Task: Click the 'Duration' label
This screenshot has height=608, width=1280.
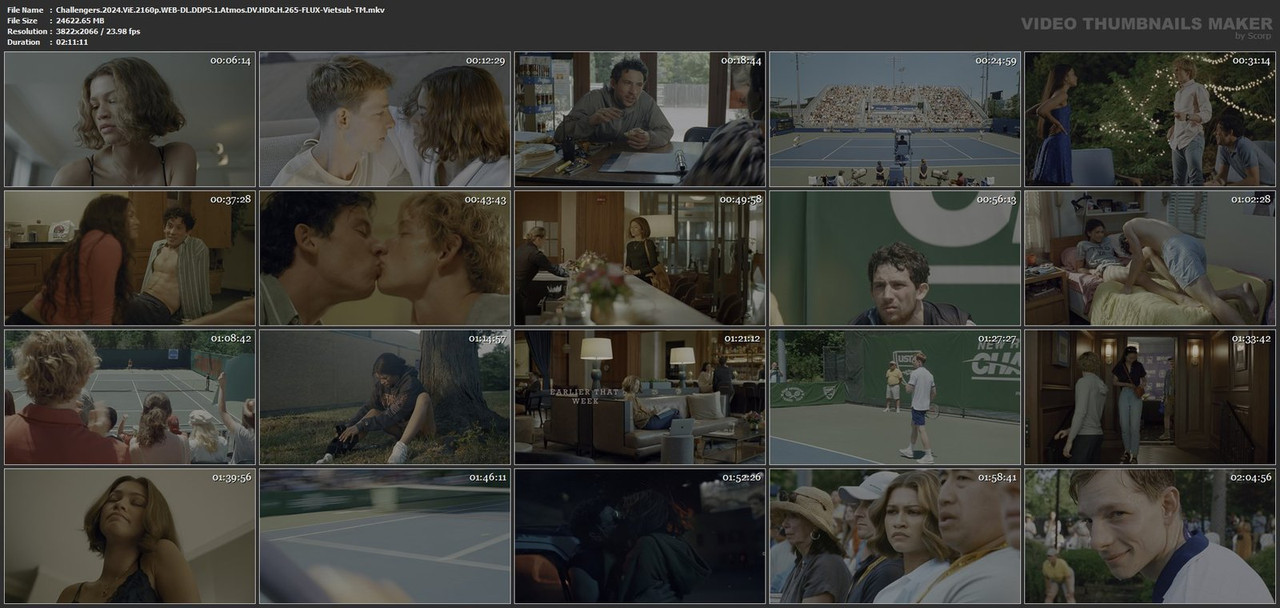Action: tap(23, 42)
